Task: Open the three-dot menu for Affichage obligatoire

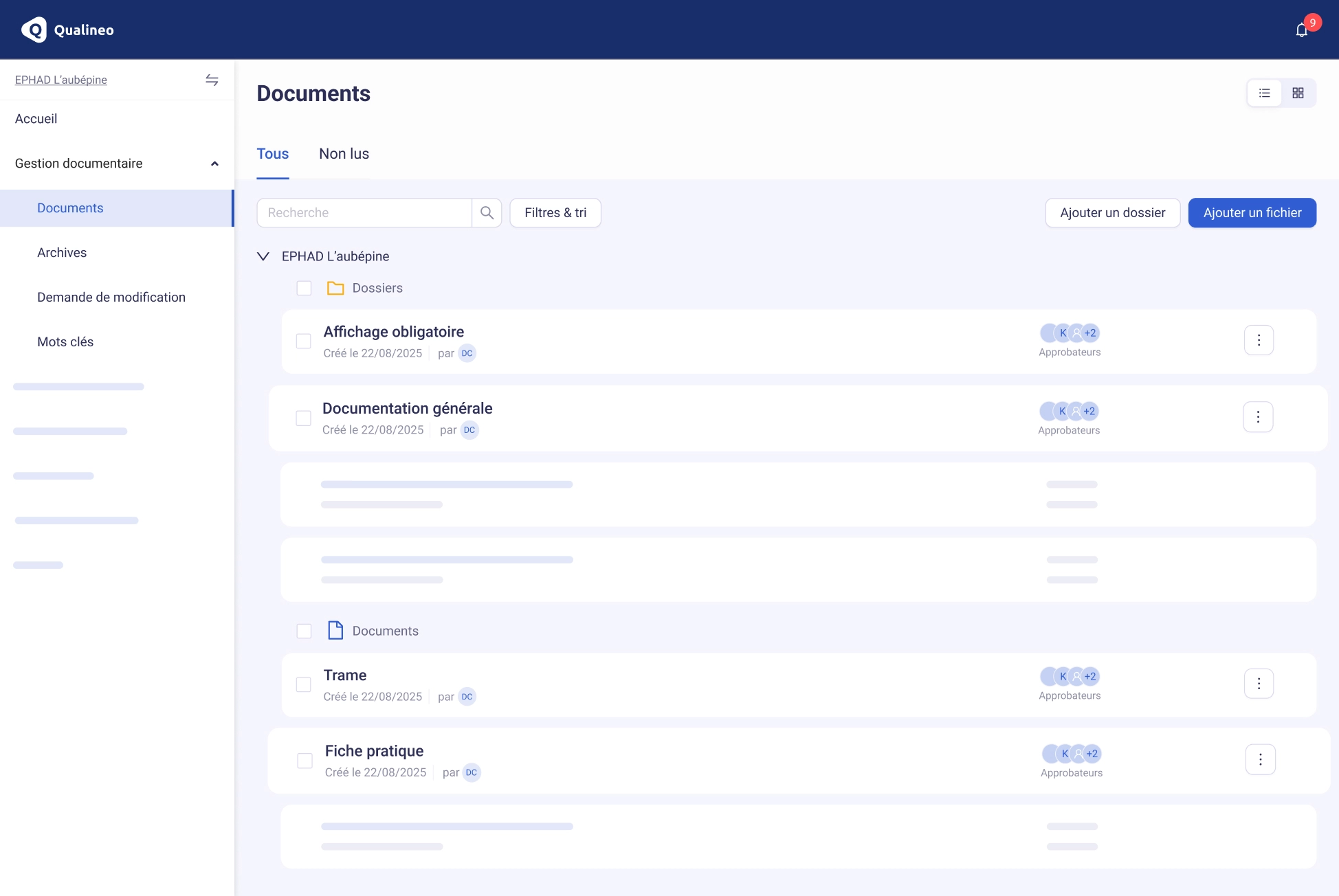Action: tap(1259, 340)
